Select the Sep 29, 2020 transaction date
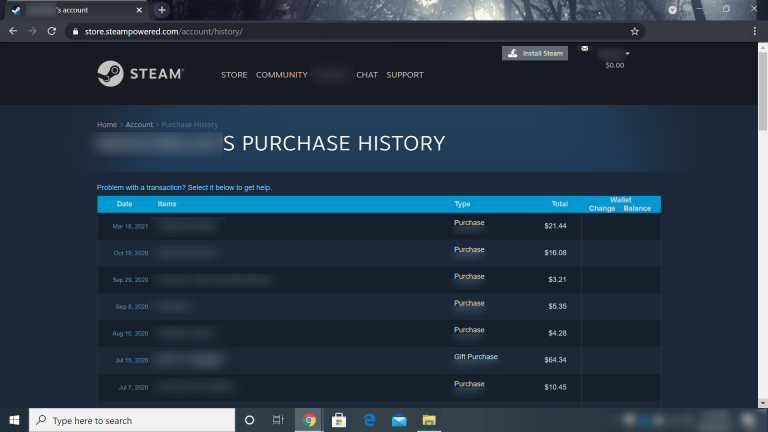Image resolution: width=768 pixels, height=432 pixels. coord(130,280)
